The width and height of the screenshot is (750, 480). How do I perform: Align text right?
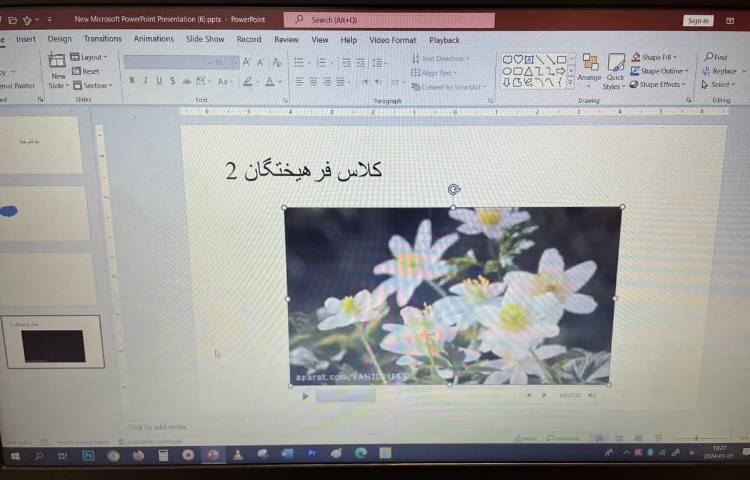point(327,82)
